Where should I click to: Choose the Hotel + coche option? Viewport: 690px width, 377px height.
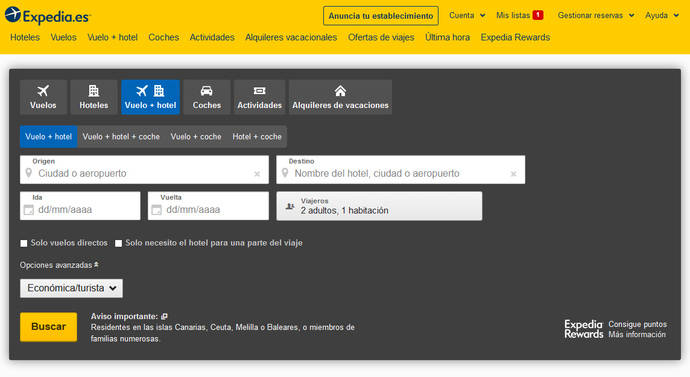pyautogui.click(x=257, y=137)
